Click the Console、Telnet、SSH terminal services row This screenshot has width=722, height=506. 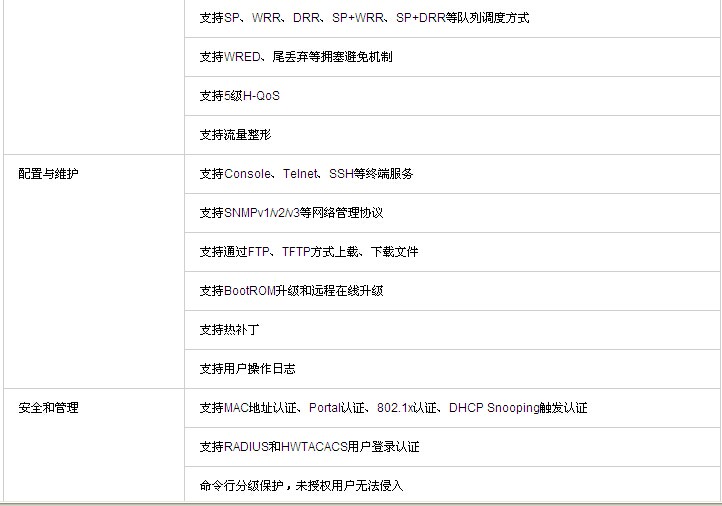coord(306,174)
